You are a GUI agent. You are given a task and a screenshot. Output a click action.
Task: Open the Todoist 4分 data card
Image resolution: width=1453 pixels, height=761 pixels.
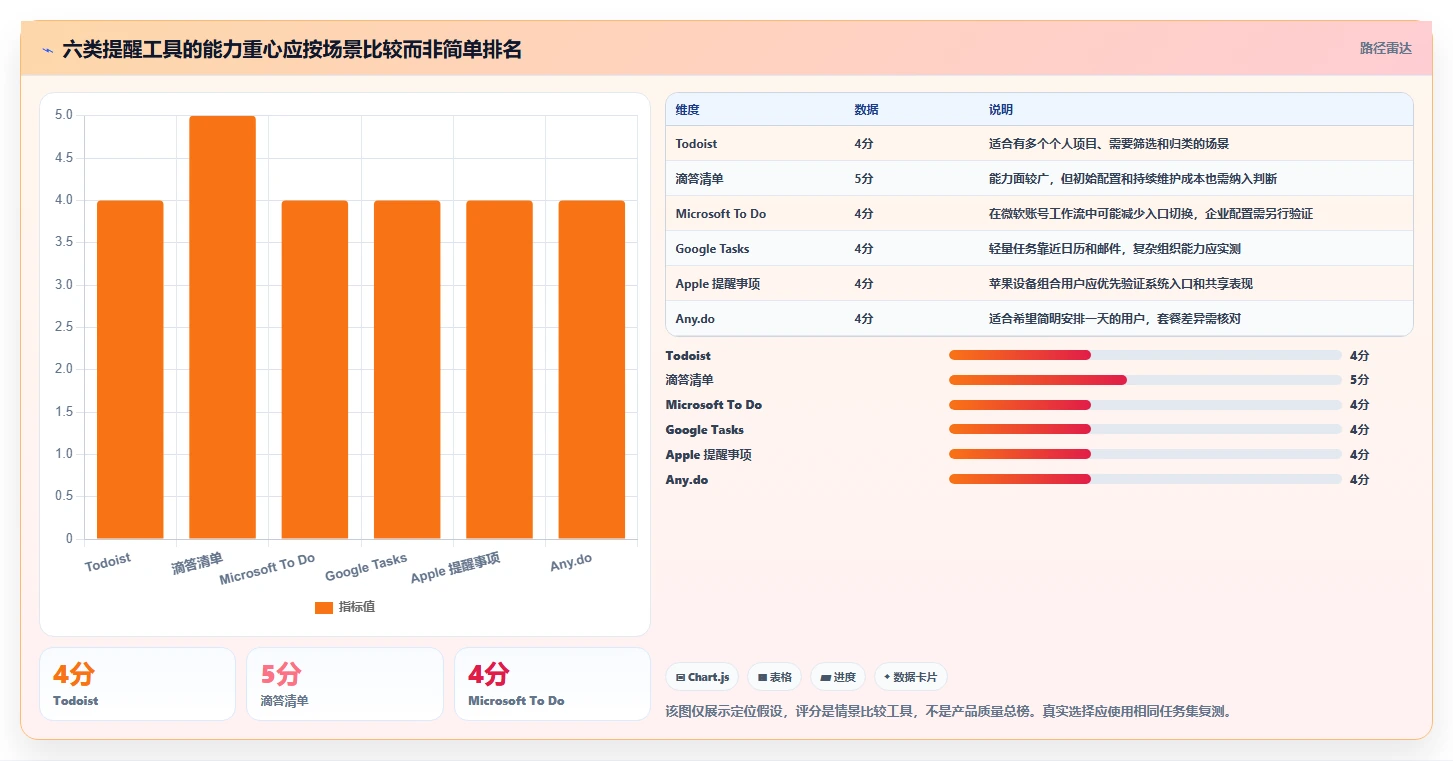click(137, 684)
